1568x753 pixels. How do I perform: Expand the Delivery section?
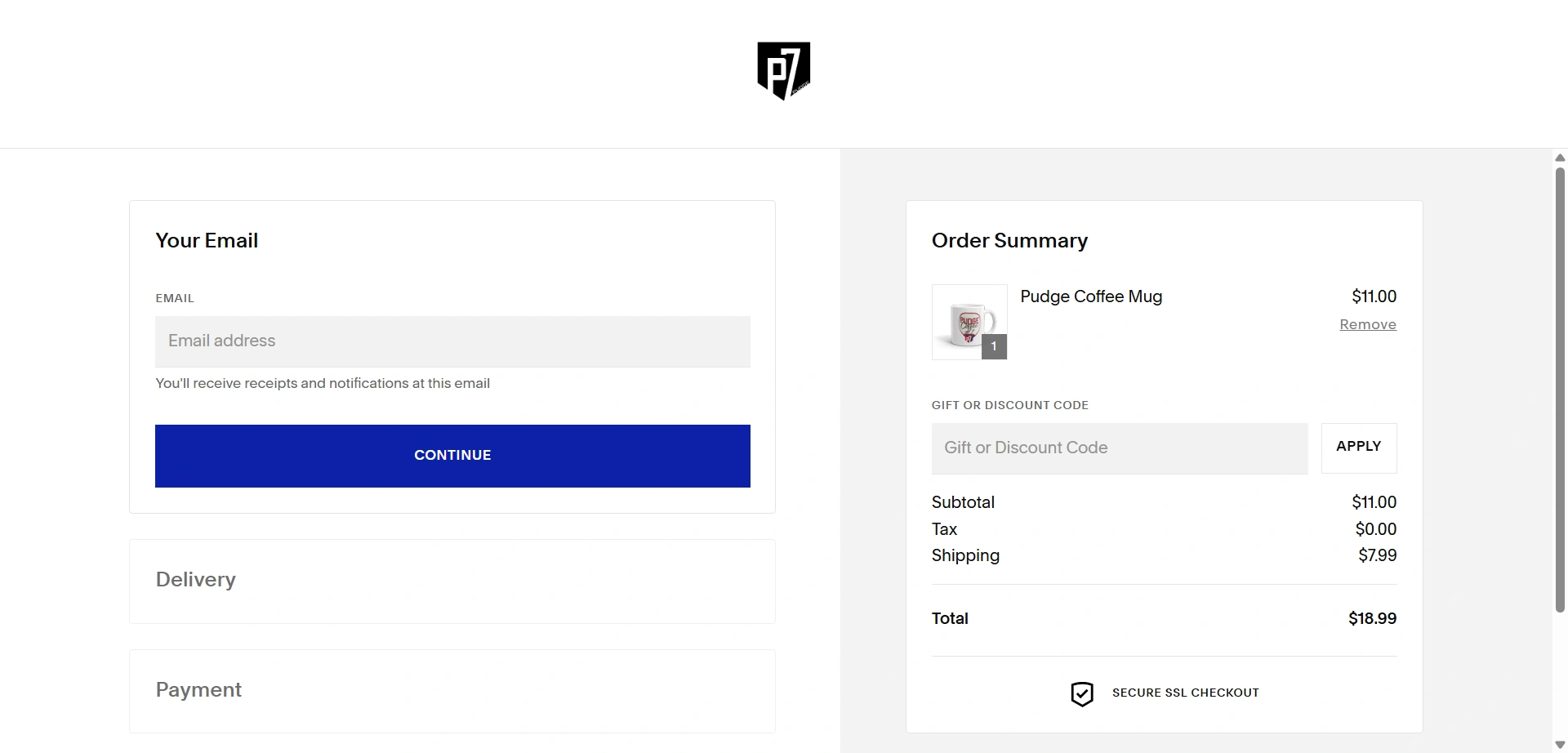196,580
